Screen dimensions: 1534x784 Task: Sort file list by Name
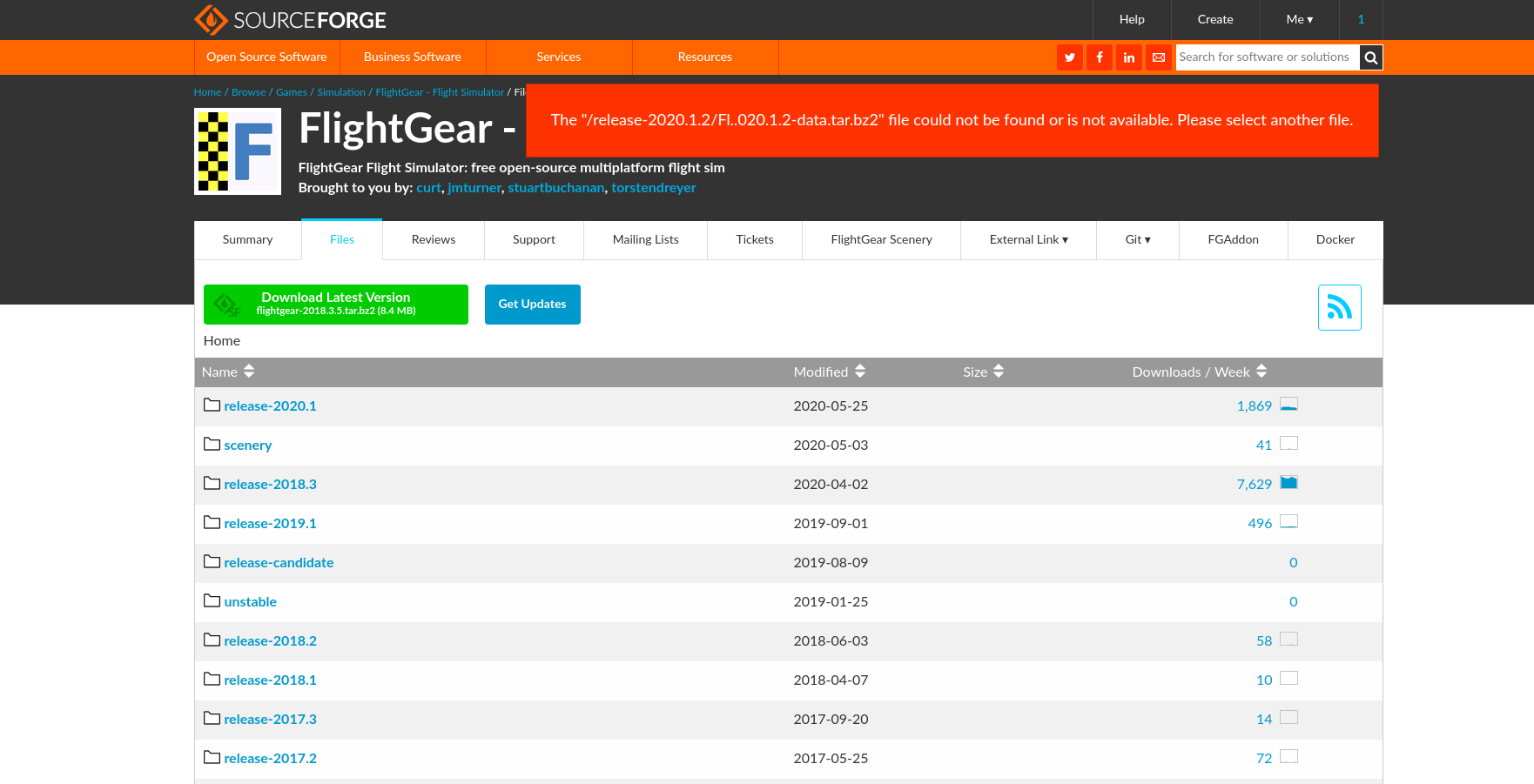point(228,372)
